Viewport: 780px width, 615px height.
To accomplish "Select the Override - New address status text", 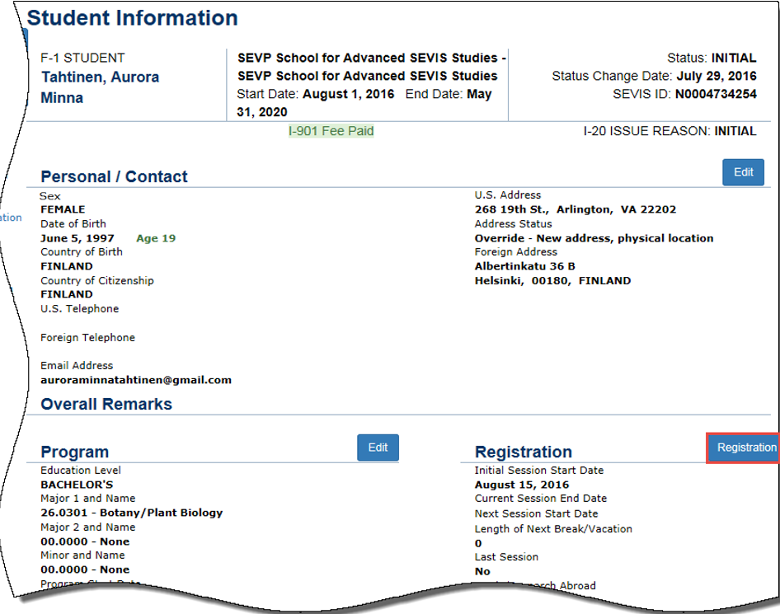I will pyautogui.click(x=594, y=238).
